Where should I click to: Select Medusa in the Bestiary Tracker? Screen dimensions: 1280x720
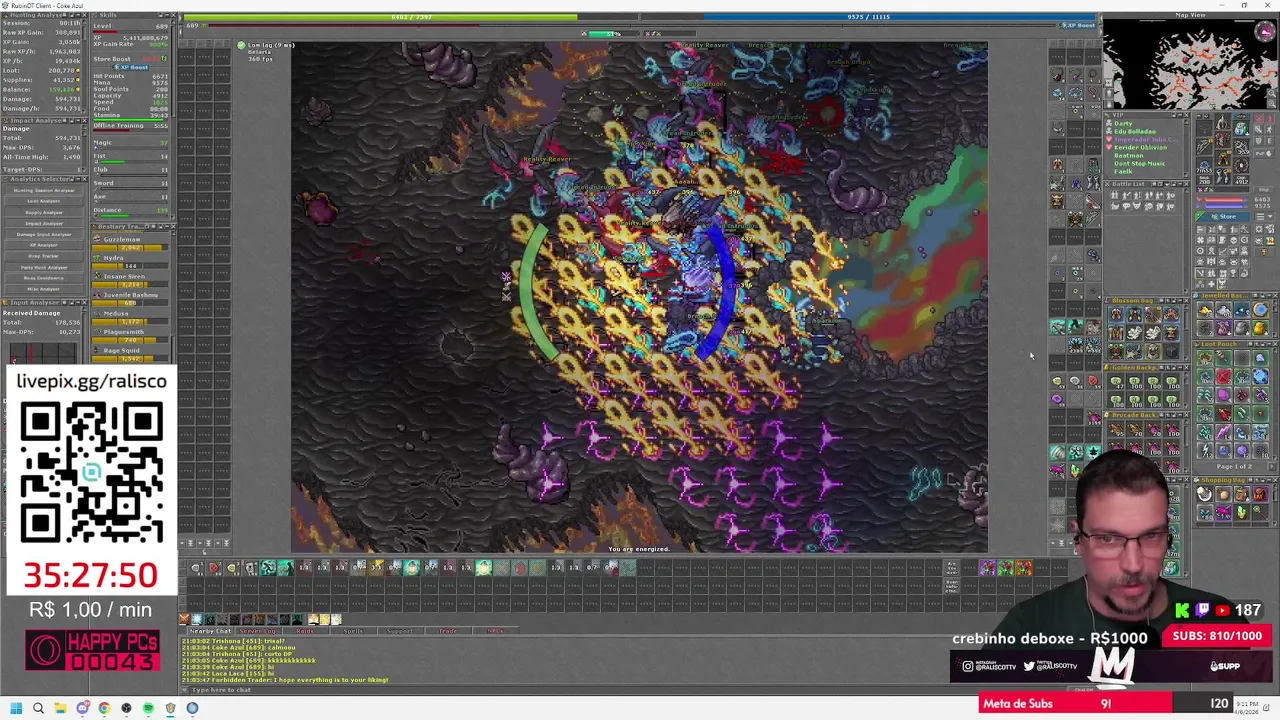pyautogui.click(x=132, y=317)
